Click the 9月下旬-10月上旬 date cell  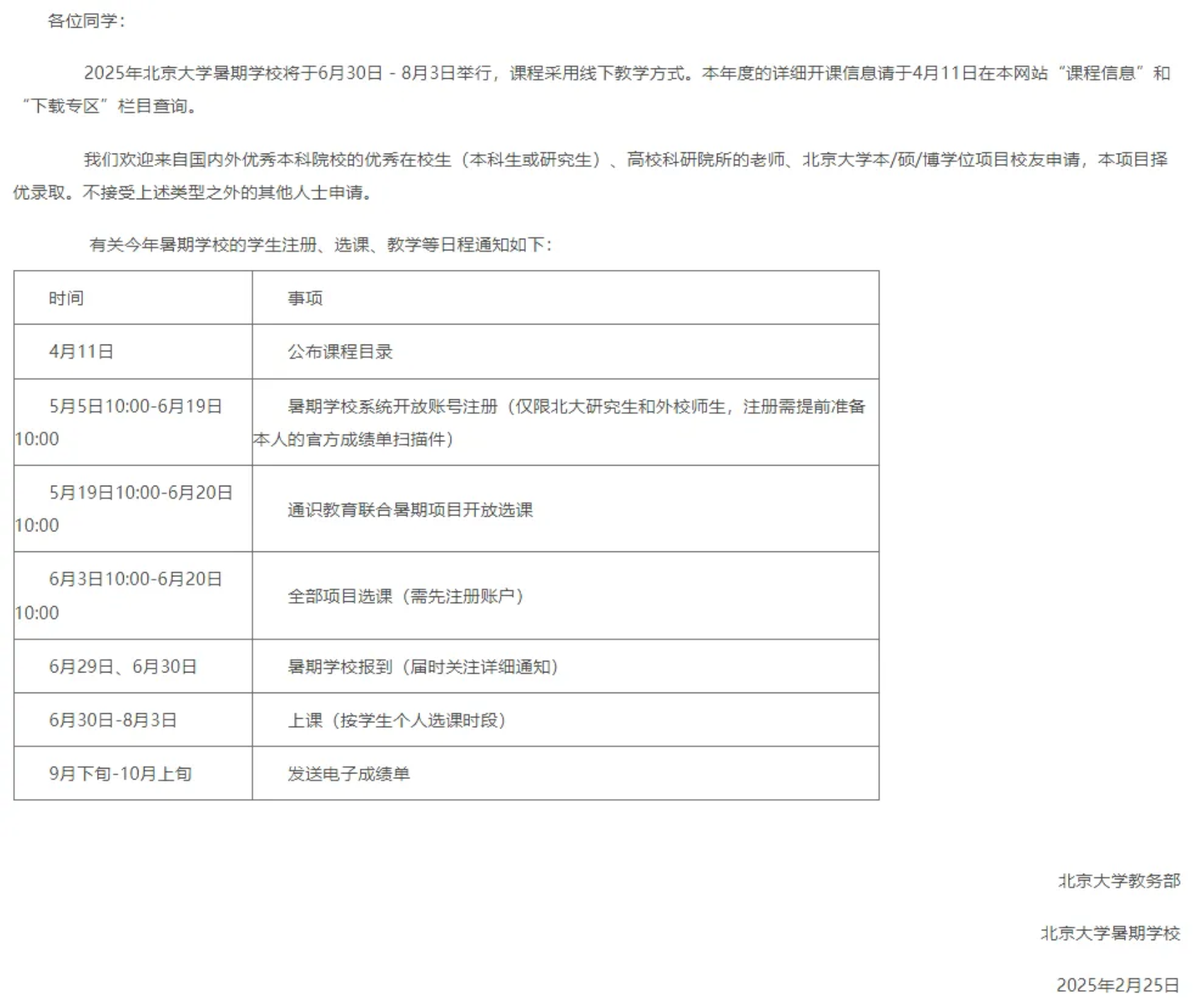(x=120, y=773)
